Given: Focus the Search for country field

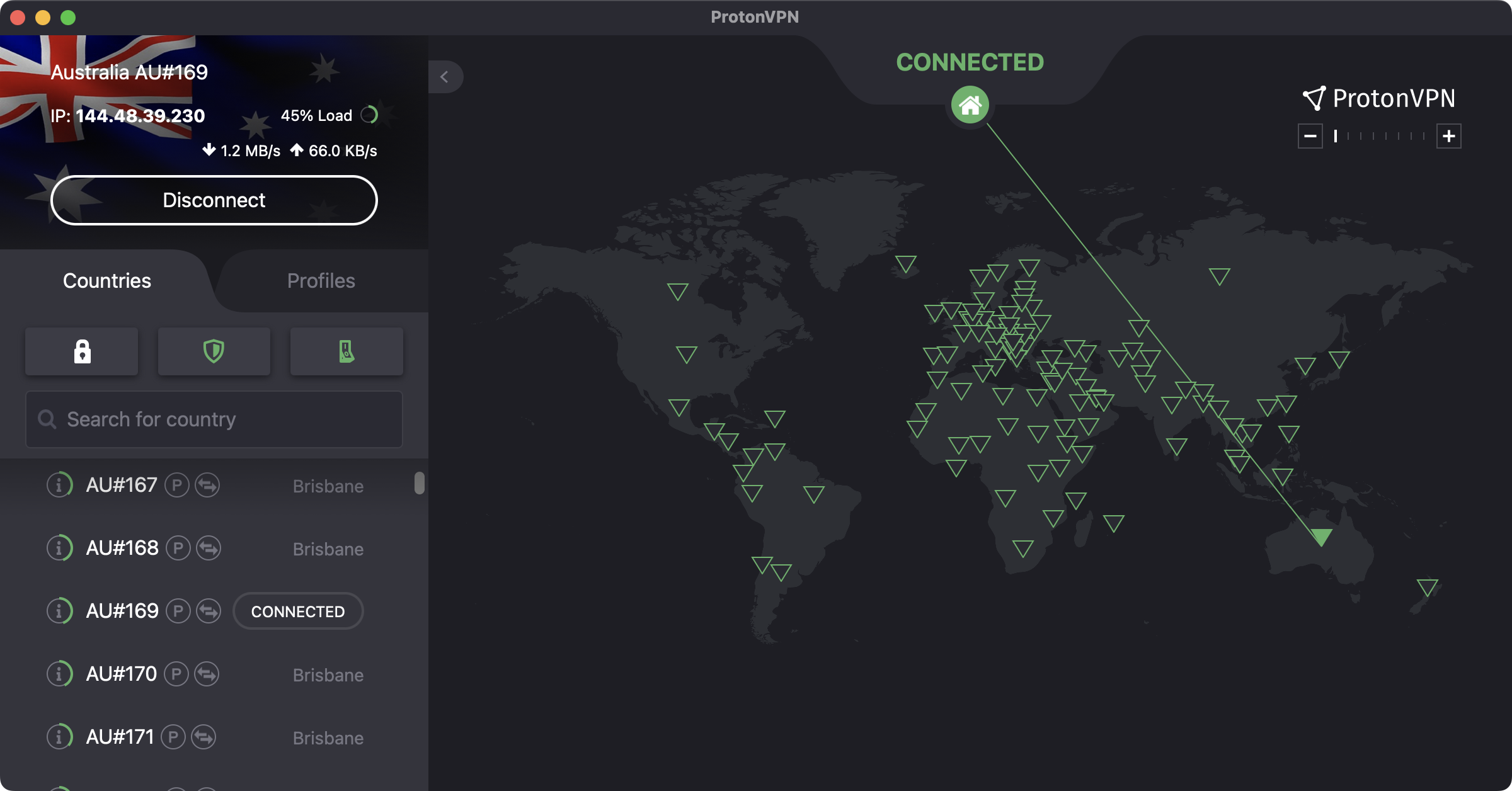Looking at the screenshot, I should 214,419.
